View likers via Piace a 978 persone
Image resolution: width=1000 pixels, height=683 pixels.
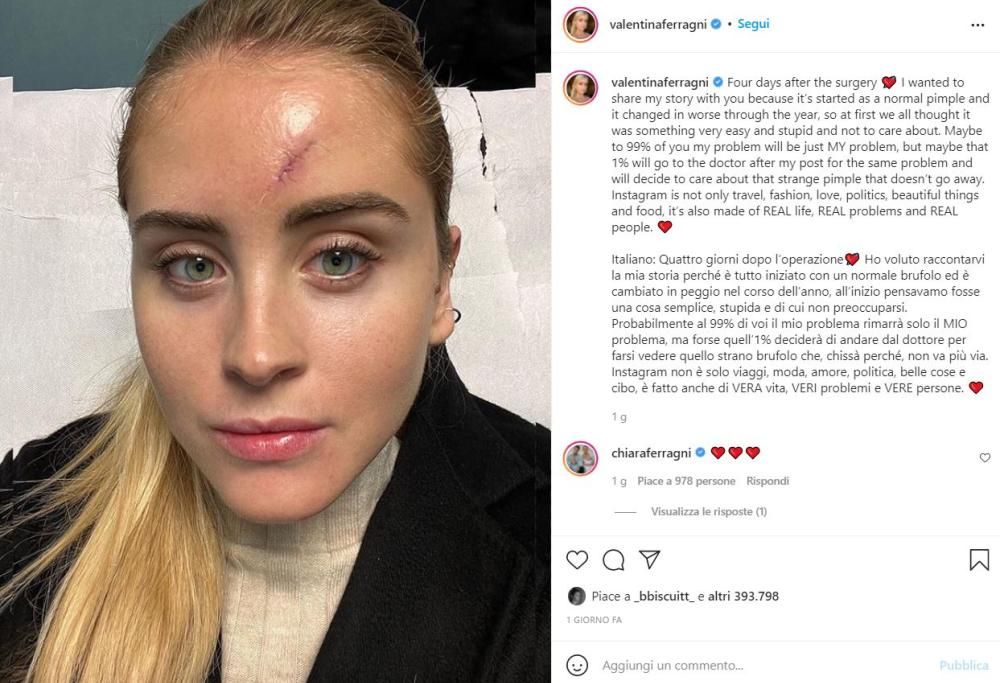tap(686, 481)
